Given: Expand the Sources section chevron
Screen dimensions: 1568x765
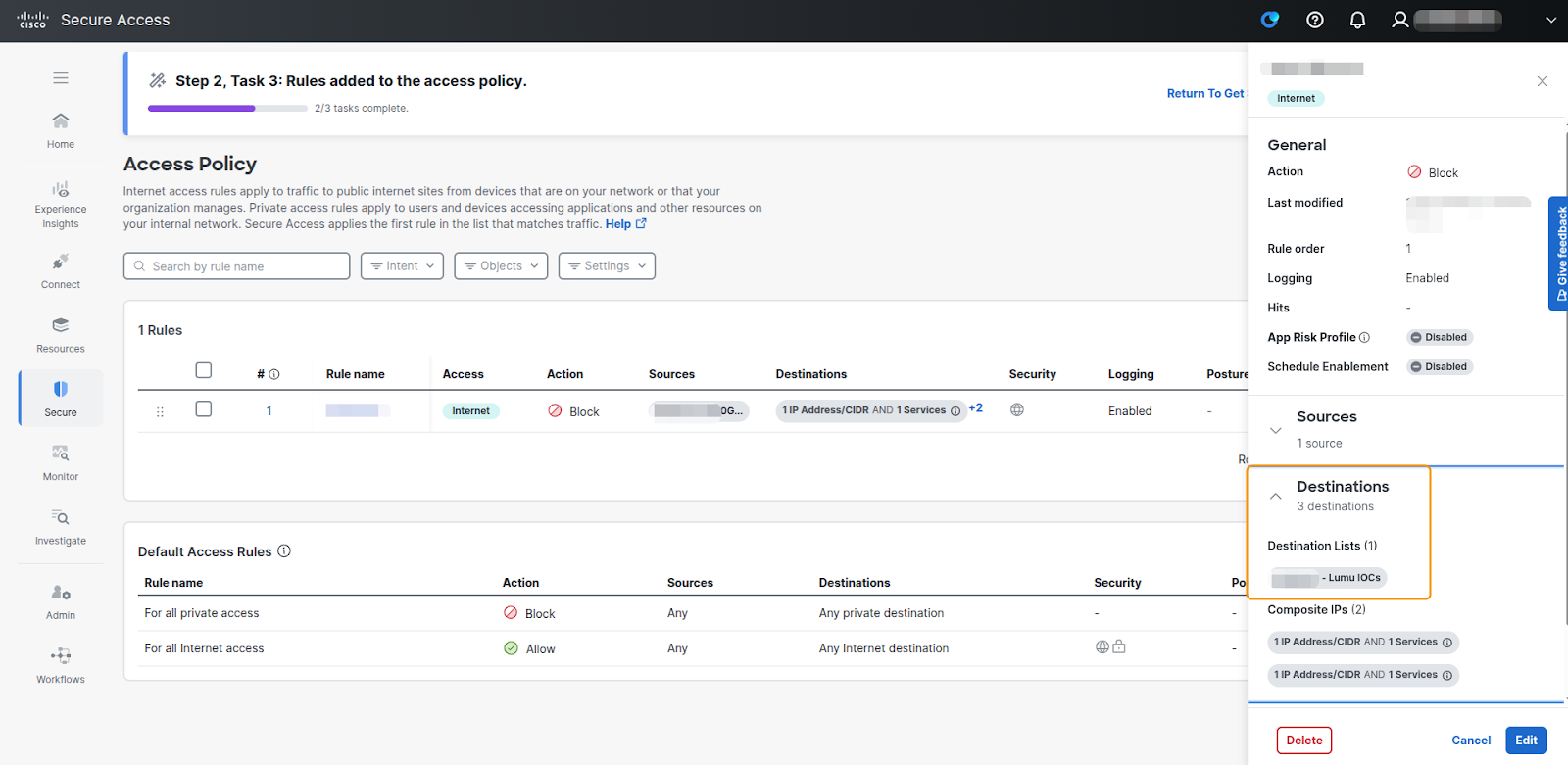Looking at the screenshot, I should [x=1275, y=430].
